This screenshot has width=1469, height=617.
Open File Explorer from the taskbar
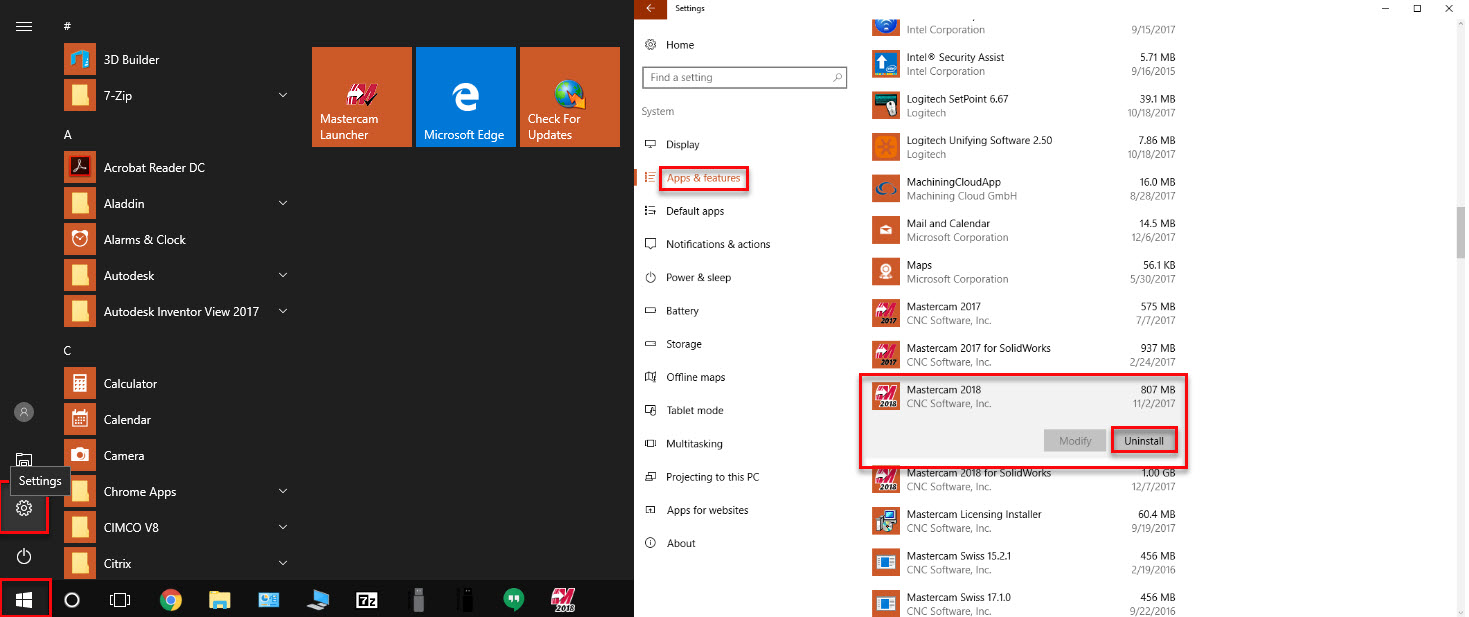220,600
